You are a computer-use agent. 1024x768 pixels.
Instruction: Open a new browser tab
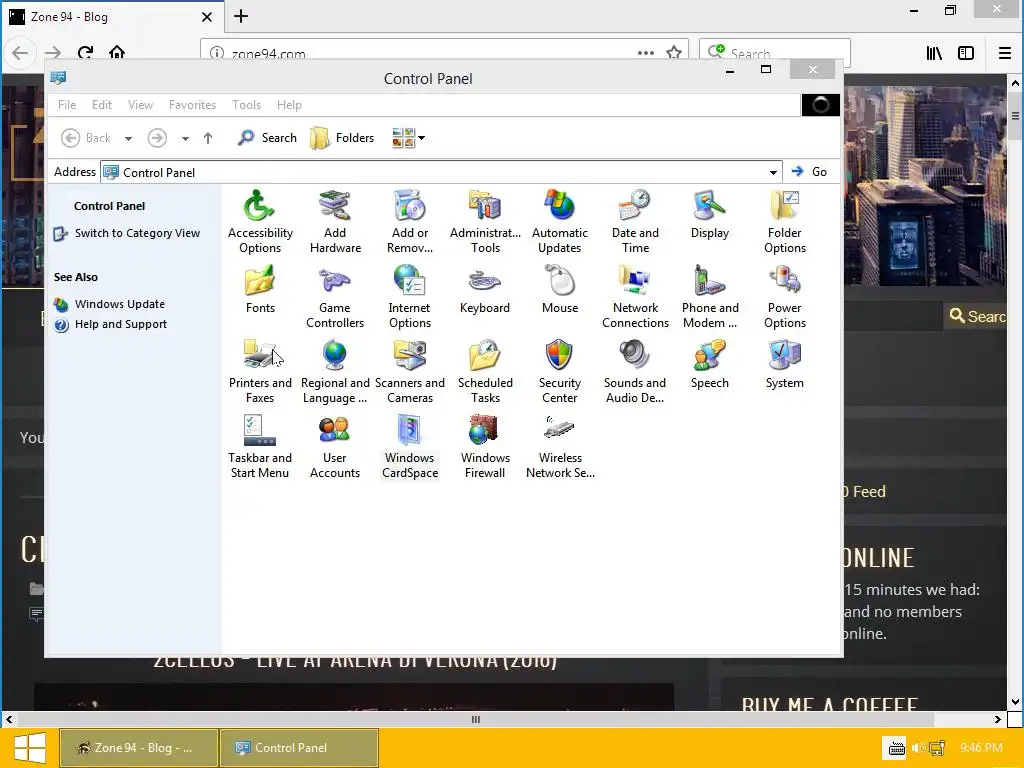click(241, 16)
